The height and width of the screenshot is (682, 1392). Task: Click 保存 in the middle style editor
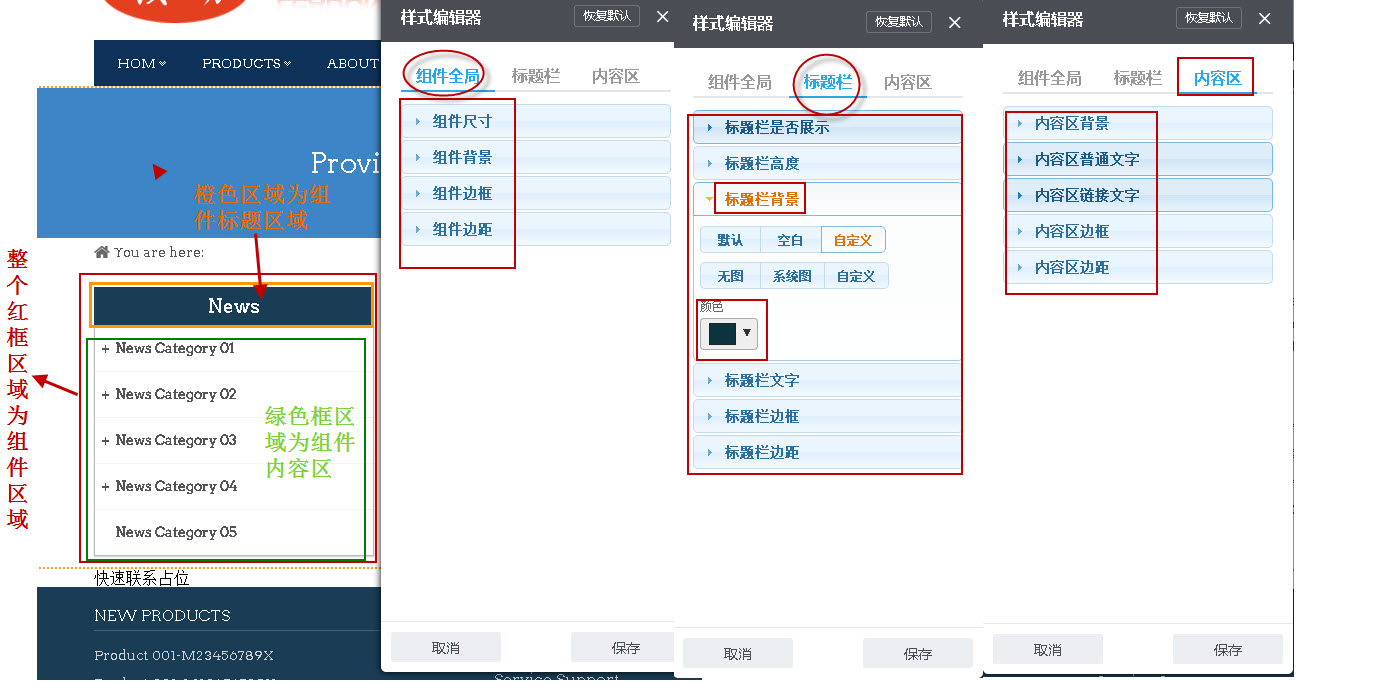pyautogui.click(x=917, y=653)
